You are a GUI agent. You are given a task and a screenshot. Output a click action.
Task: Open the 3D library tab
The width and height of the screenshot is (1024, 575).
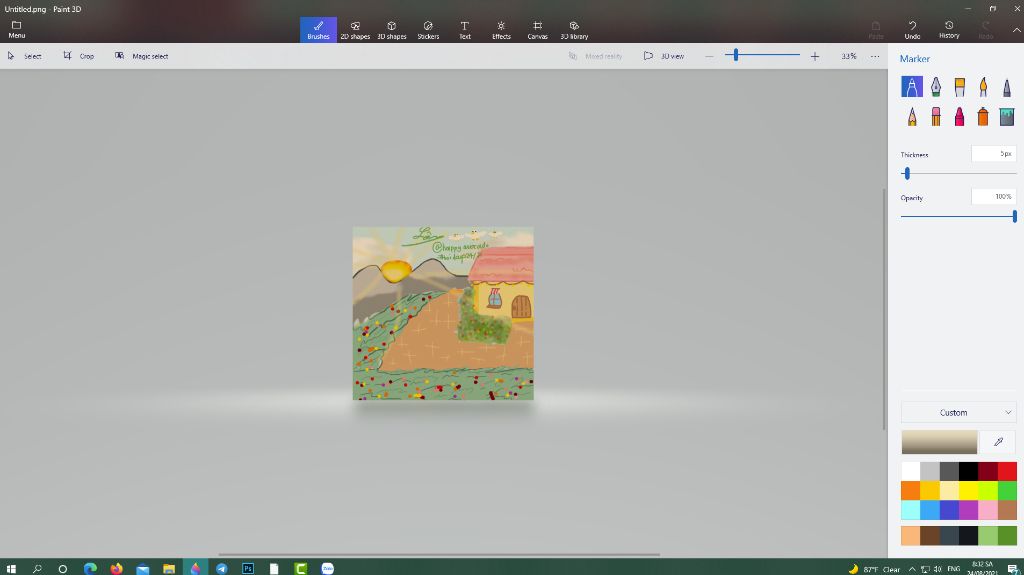coord(574,30)
